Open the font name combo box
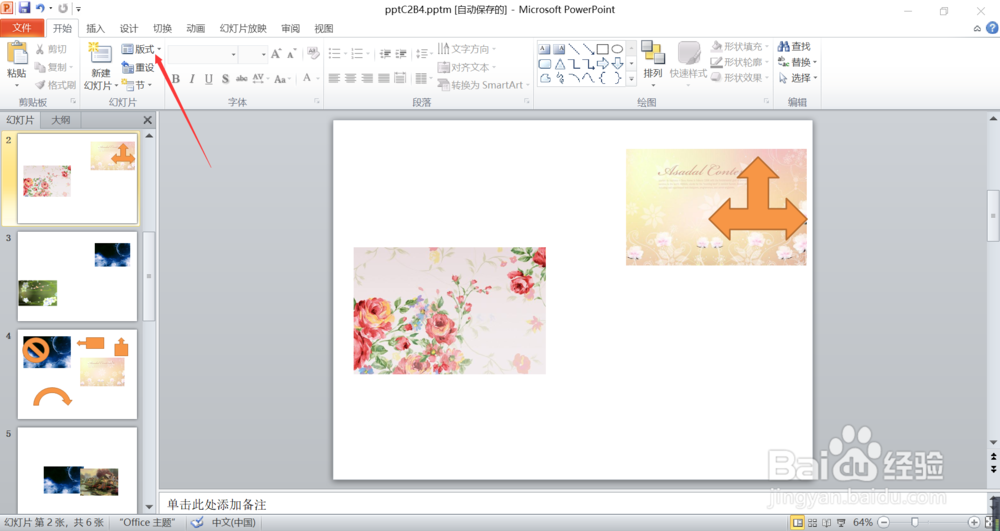1000x531 pixels. (x=203, y=54)
